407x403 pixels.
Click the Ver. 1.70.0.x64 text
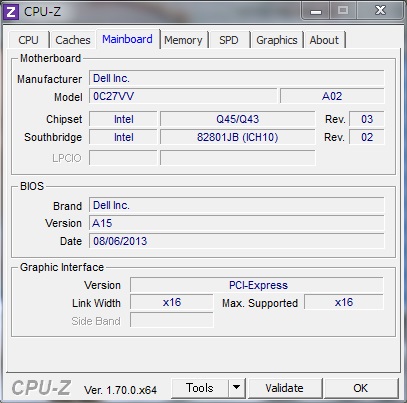(x=120, y=390)
